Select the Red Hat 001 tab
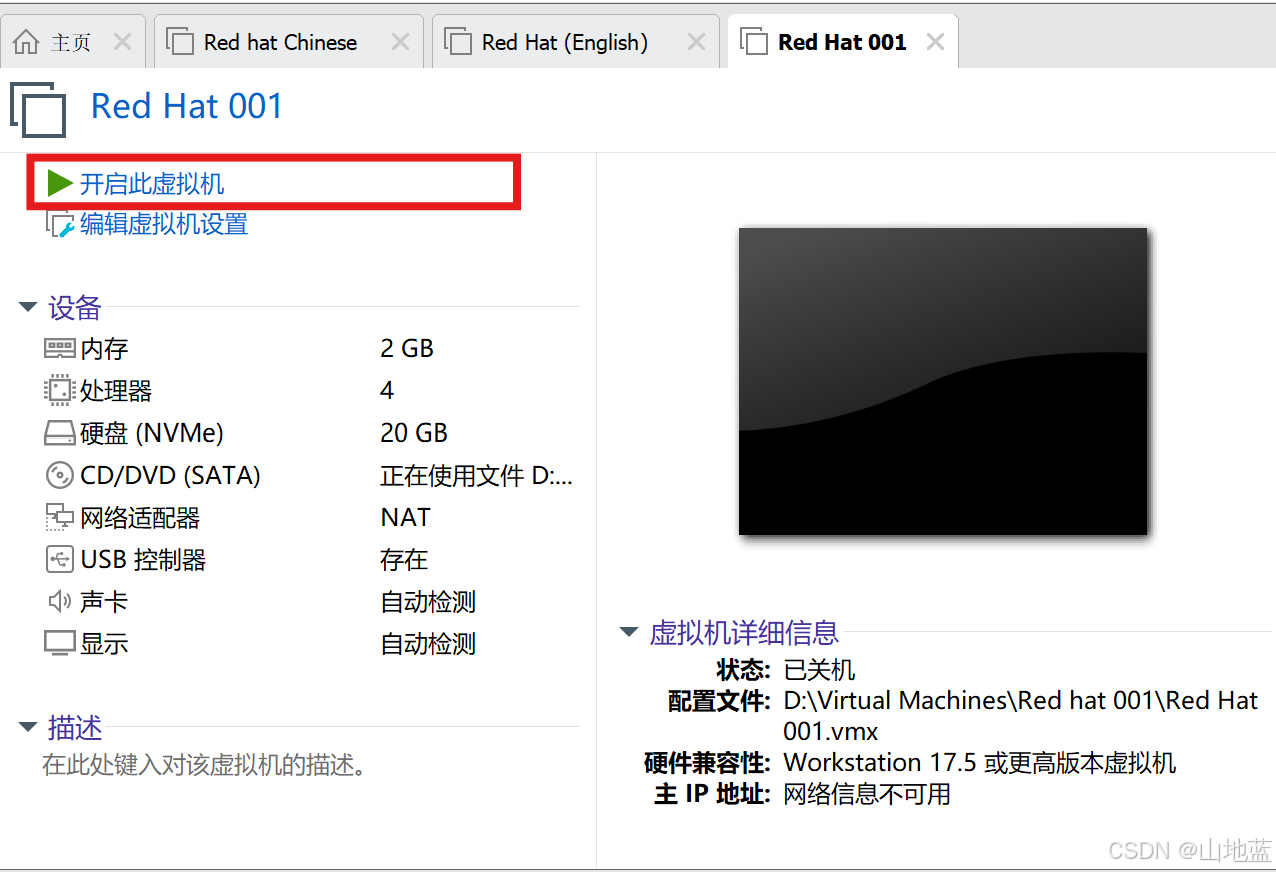 [842, 42]
